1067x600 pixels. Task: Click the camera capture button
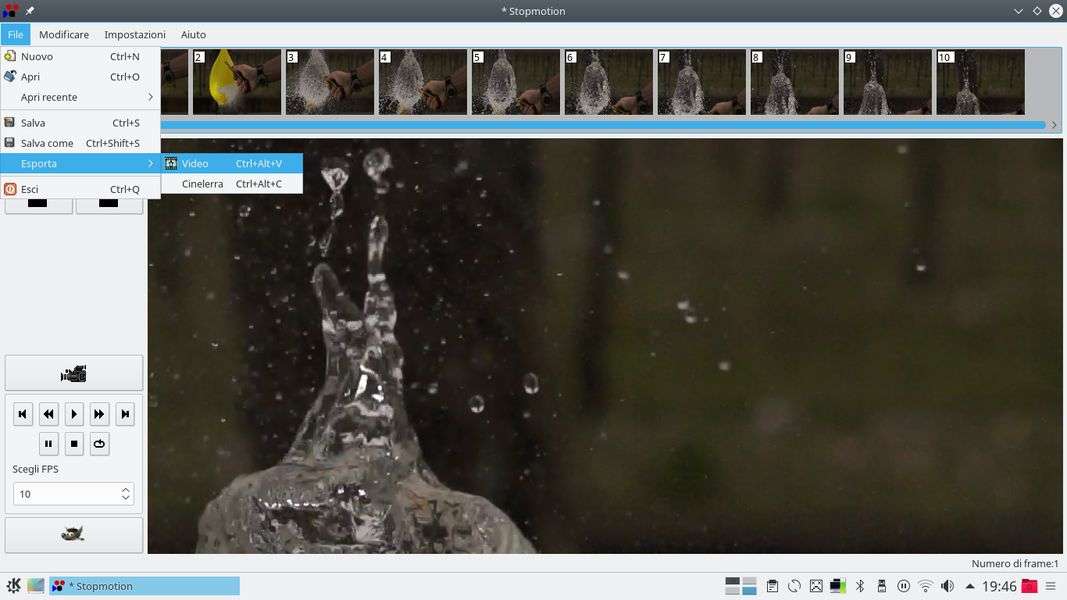coord(73,373)
